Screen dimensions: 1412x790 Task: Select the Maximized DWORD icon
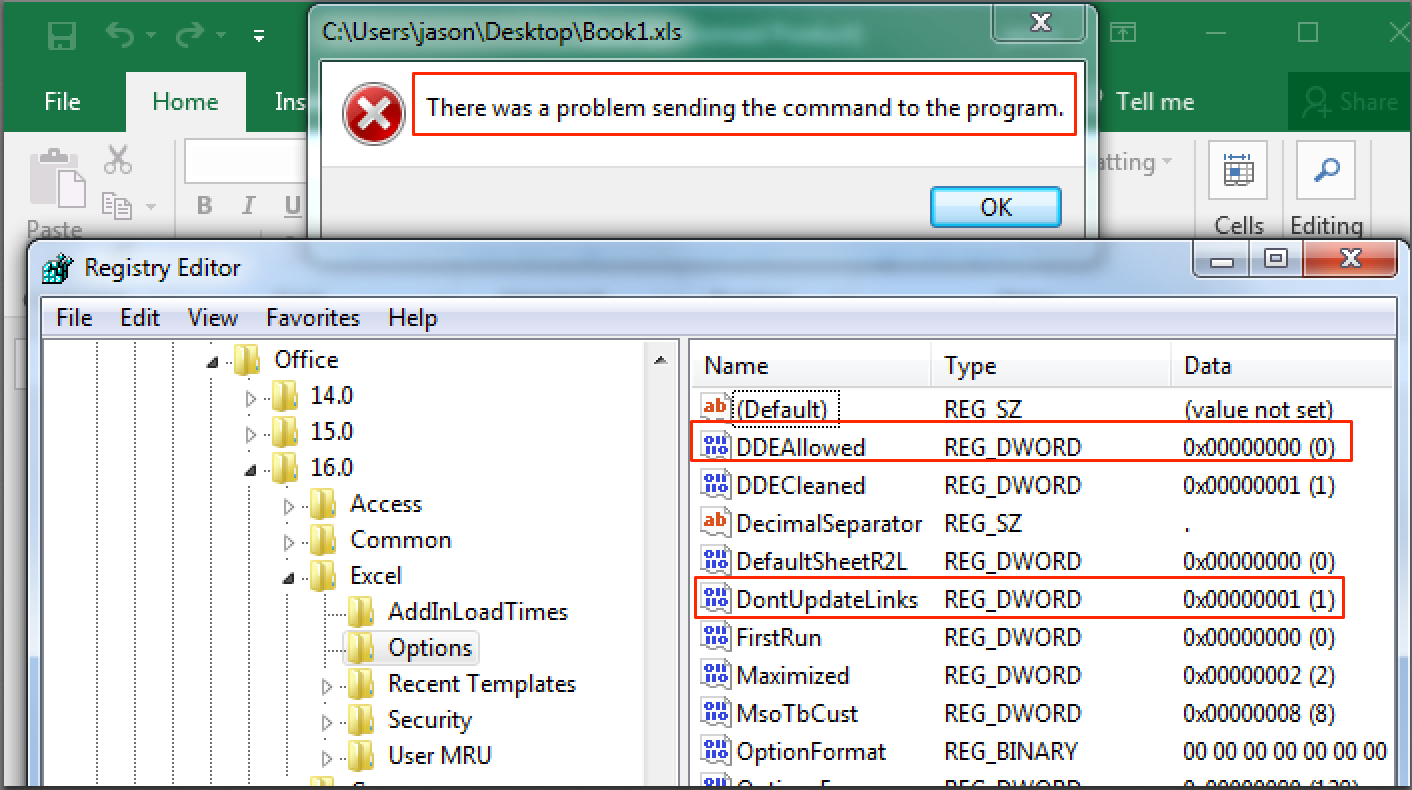click(715, 674)
